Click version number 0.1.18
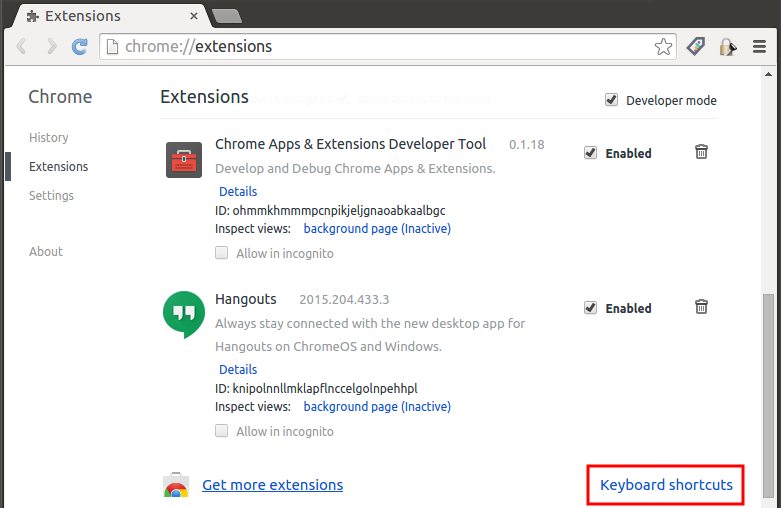Image resolution: width=781 pixels, height=508 pixels. 526,145
